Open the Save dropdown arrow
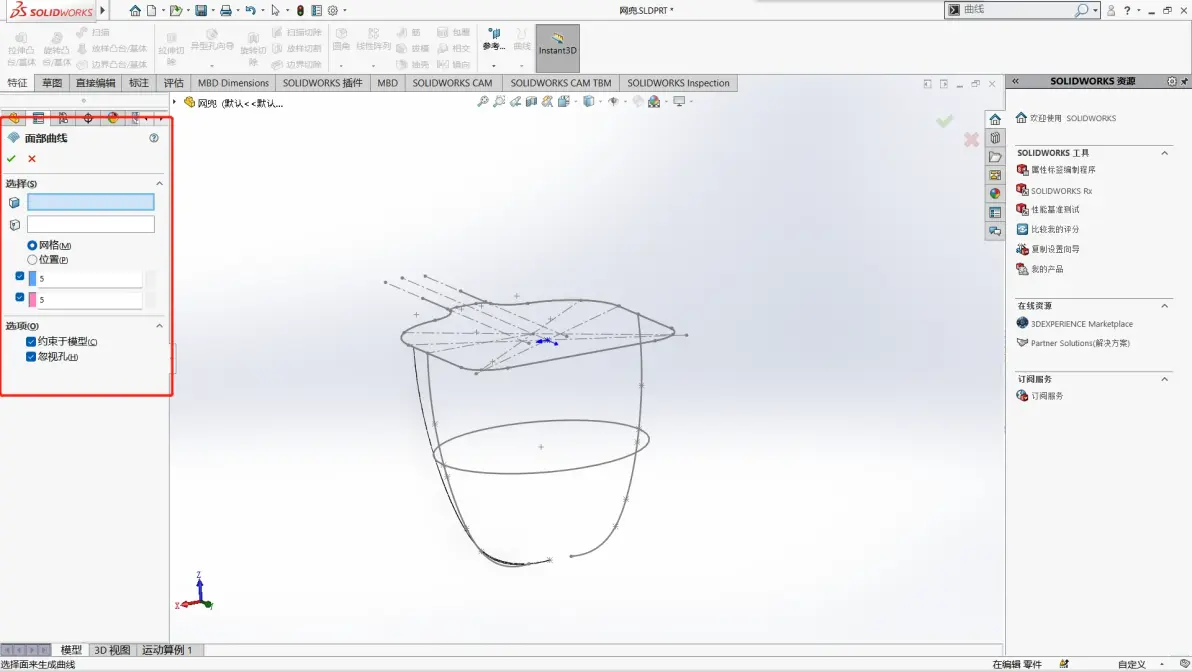 (213, 11)
